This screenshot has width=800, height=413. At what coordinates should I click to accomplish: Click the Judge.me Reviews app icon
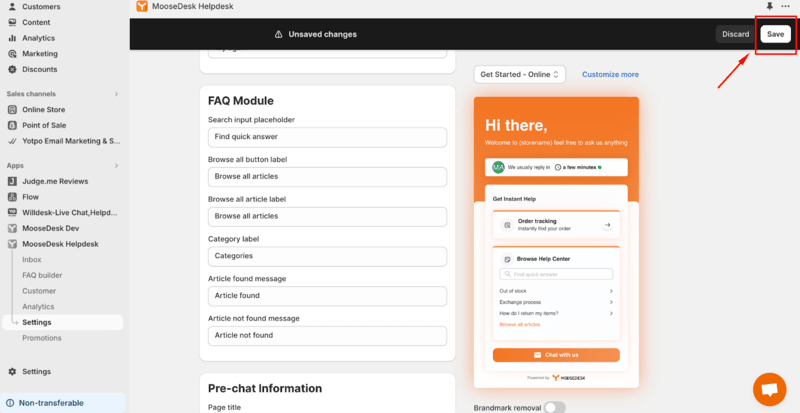tap(12, 181)
